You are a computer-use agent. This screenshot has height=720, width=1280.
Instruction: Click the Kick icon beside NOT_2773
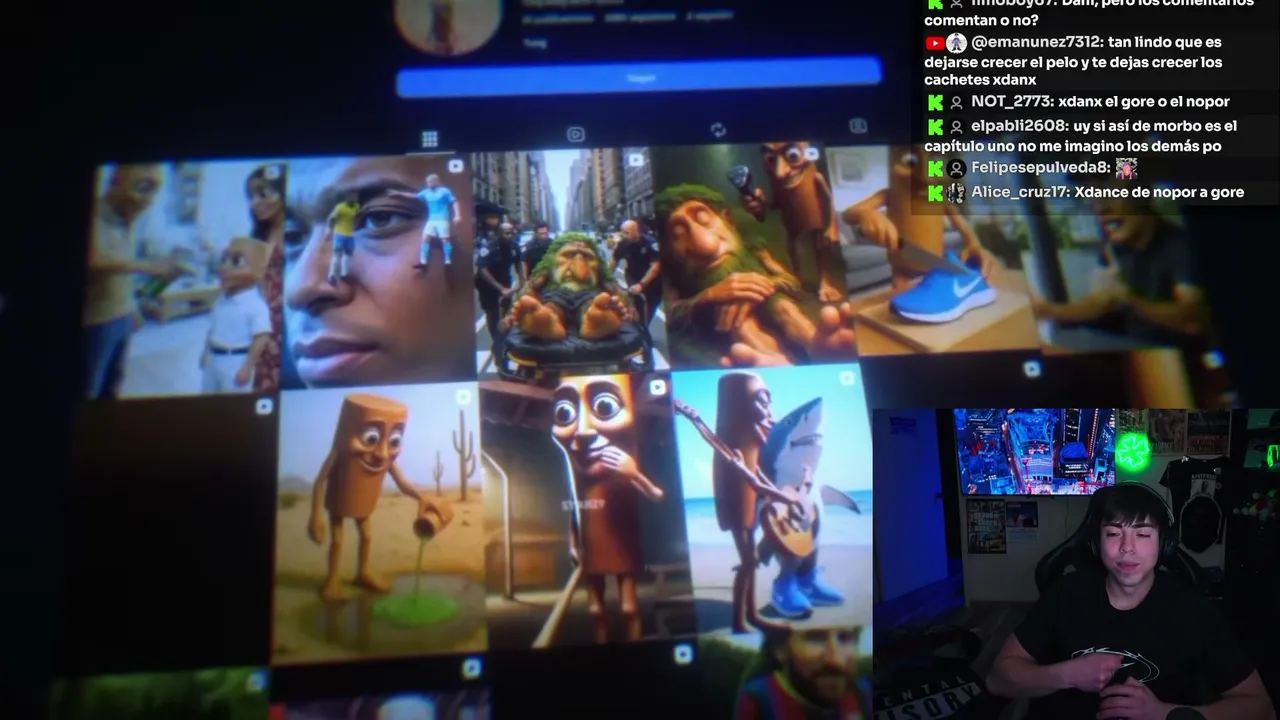[935, 102]
